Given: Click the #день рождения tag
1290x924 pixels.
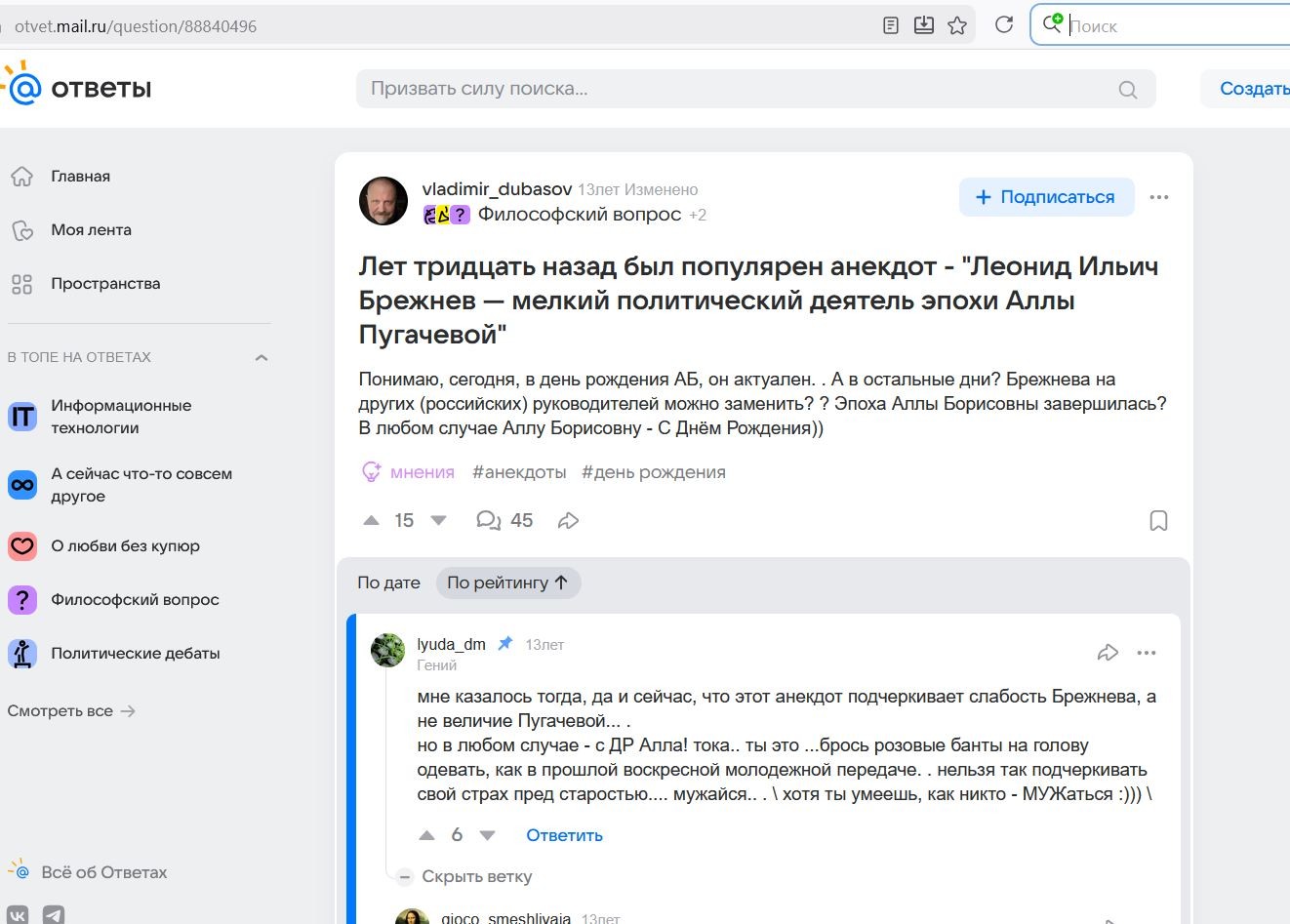Looking at the screenshot, I should tap(654, 472).
